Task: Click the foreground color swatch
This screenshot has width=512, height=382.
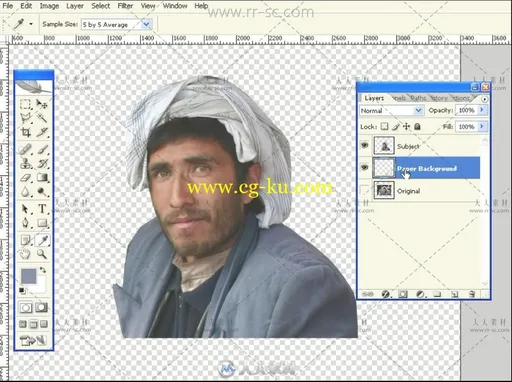Action: pos(29,276)
